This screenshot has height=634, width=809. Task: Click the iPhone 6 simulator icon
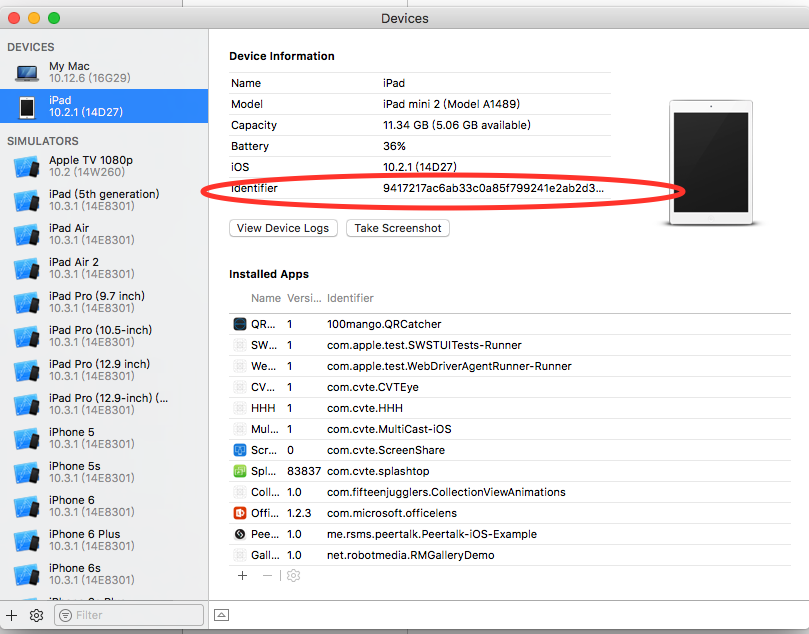27,507
